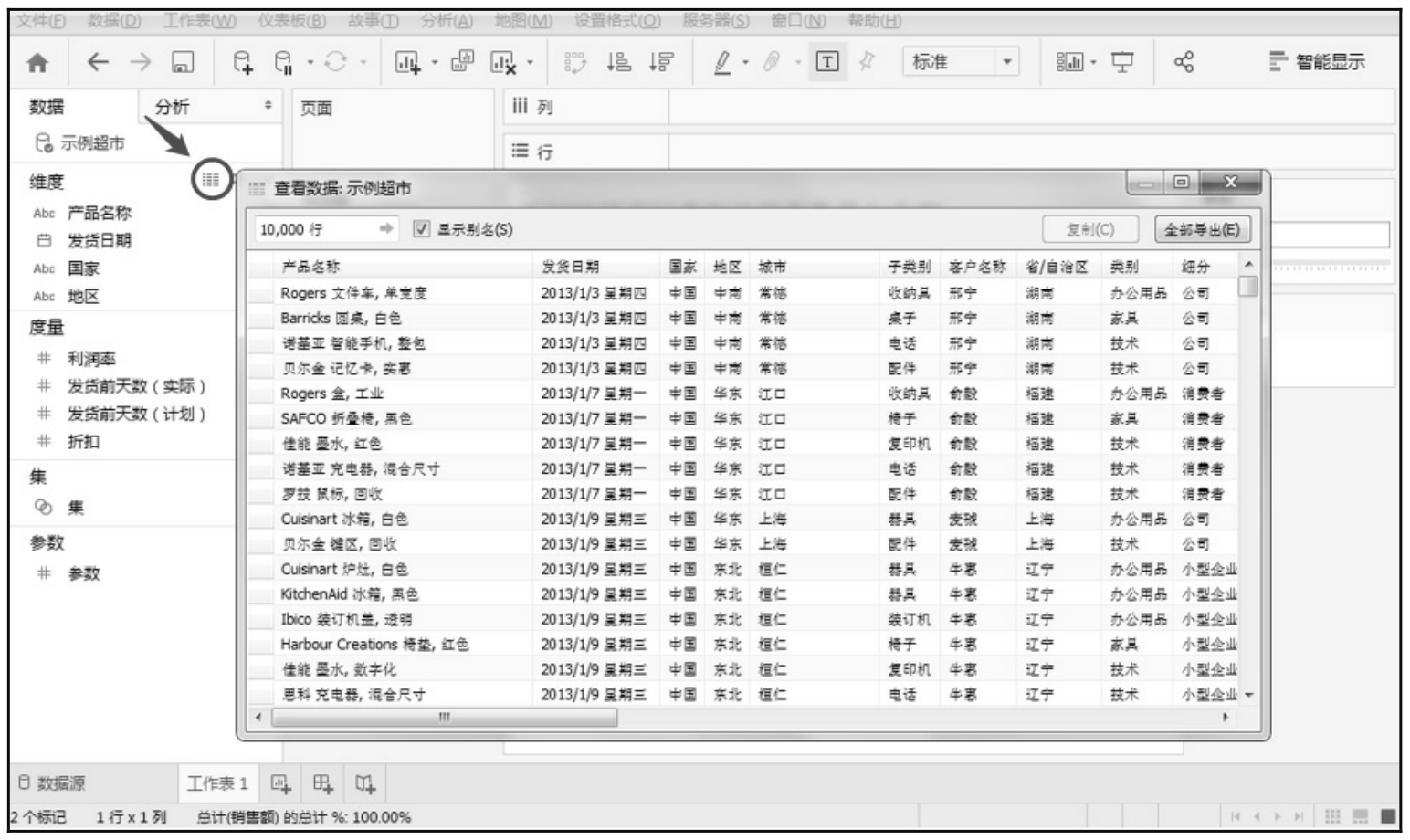This screenshot has width=1410, height=840.
Task: Toggle the 显示别名 checkbox
Action: pyautogui.click(x=421, y=229)
